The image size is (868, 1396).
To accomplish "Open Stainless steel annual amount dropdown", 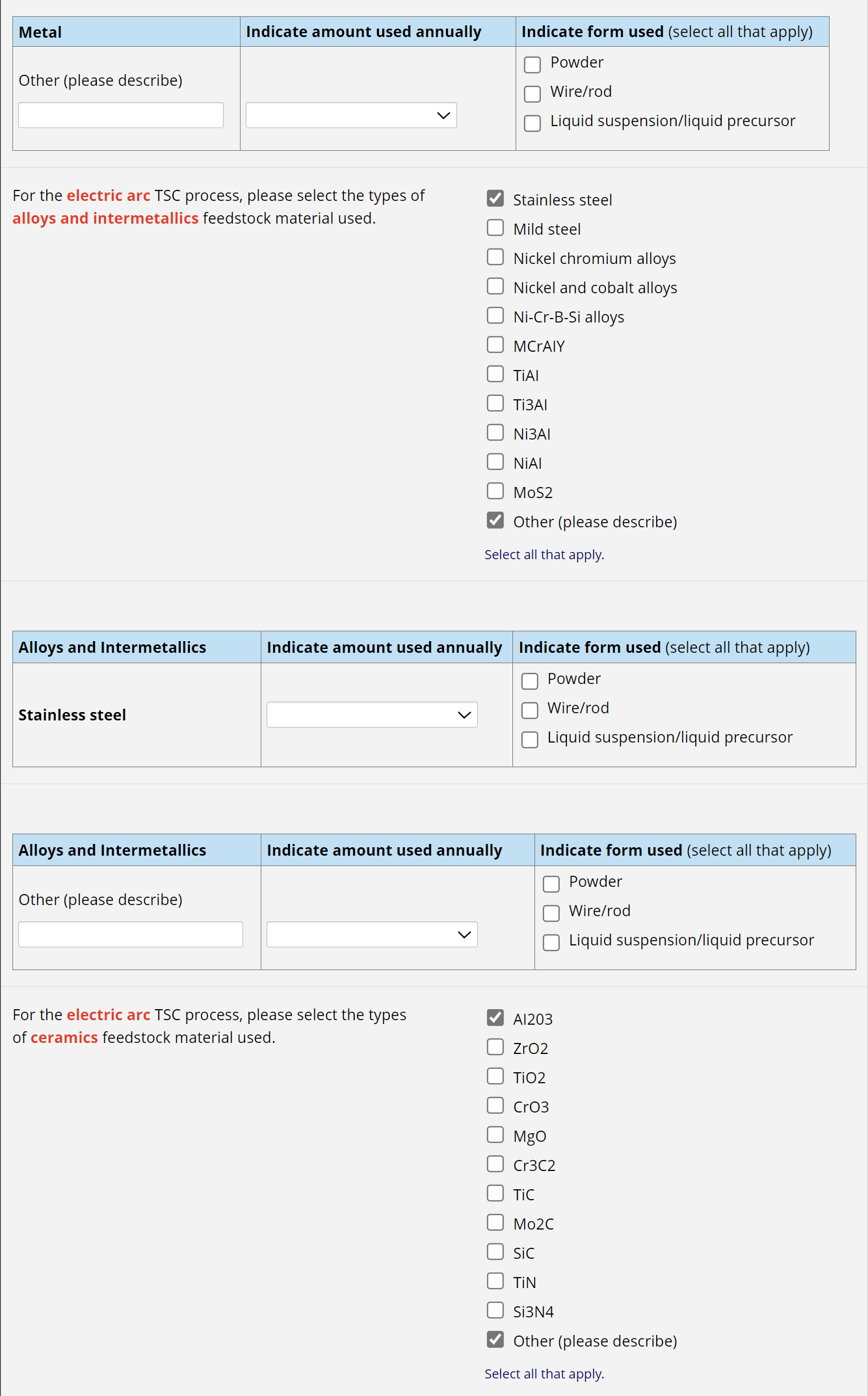I will pos(372,715).
